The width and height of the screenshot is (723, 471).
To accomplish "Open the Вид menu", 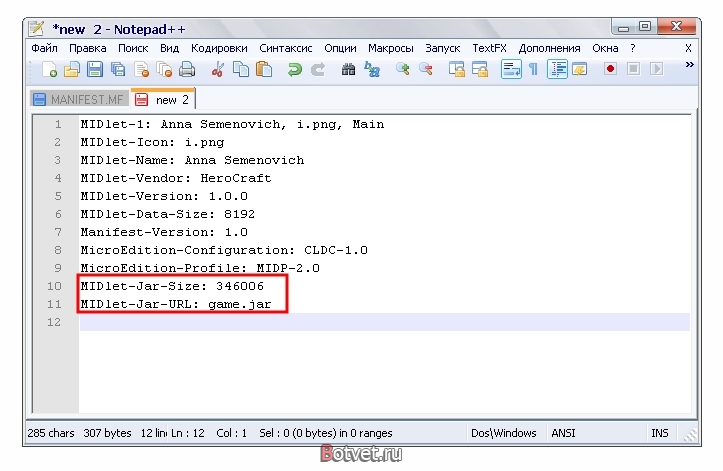I will pyautogui.click(x=169, y=48).
